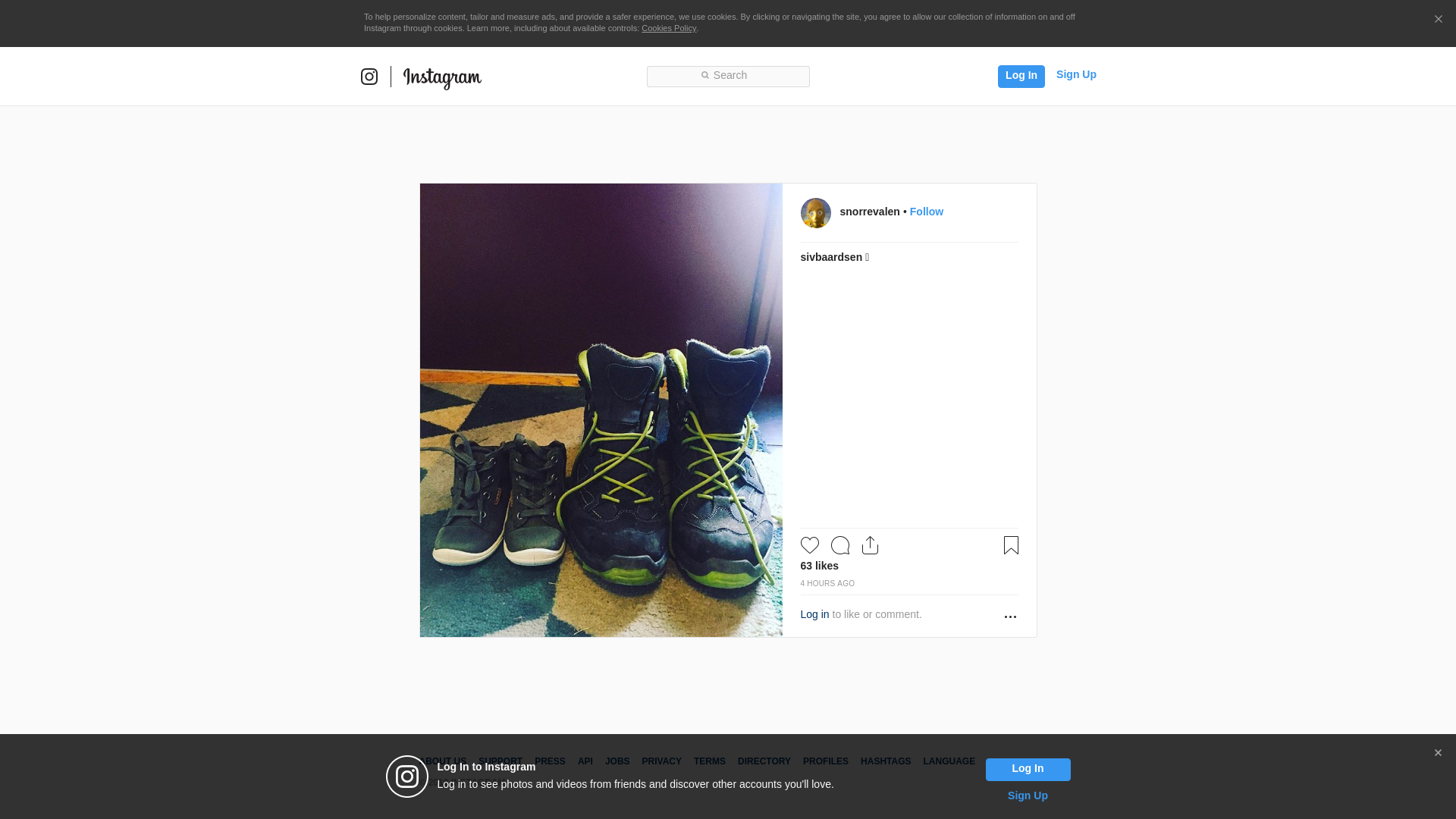Open the three-dot more options menu

(x=1010, y=617)
